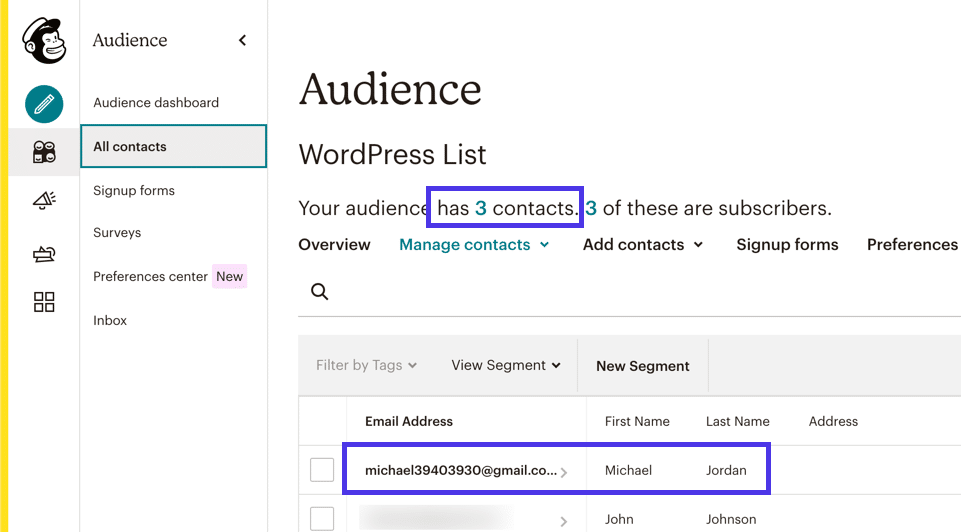This screenshot has width=961, height=532.
Task: Expand the Manage contacts dropdown
Action: click(x=474, y=245)
